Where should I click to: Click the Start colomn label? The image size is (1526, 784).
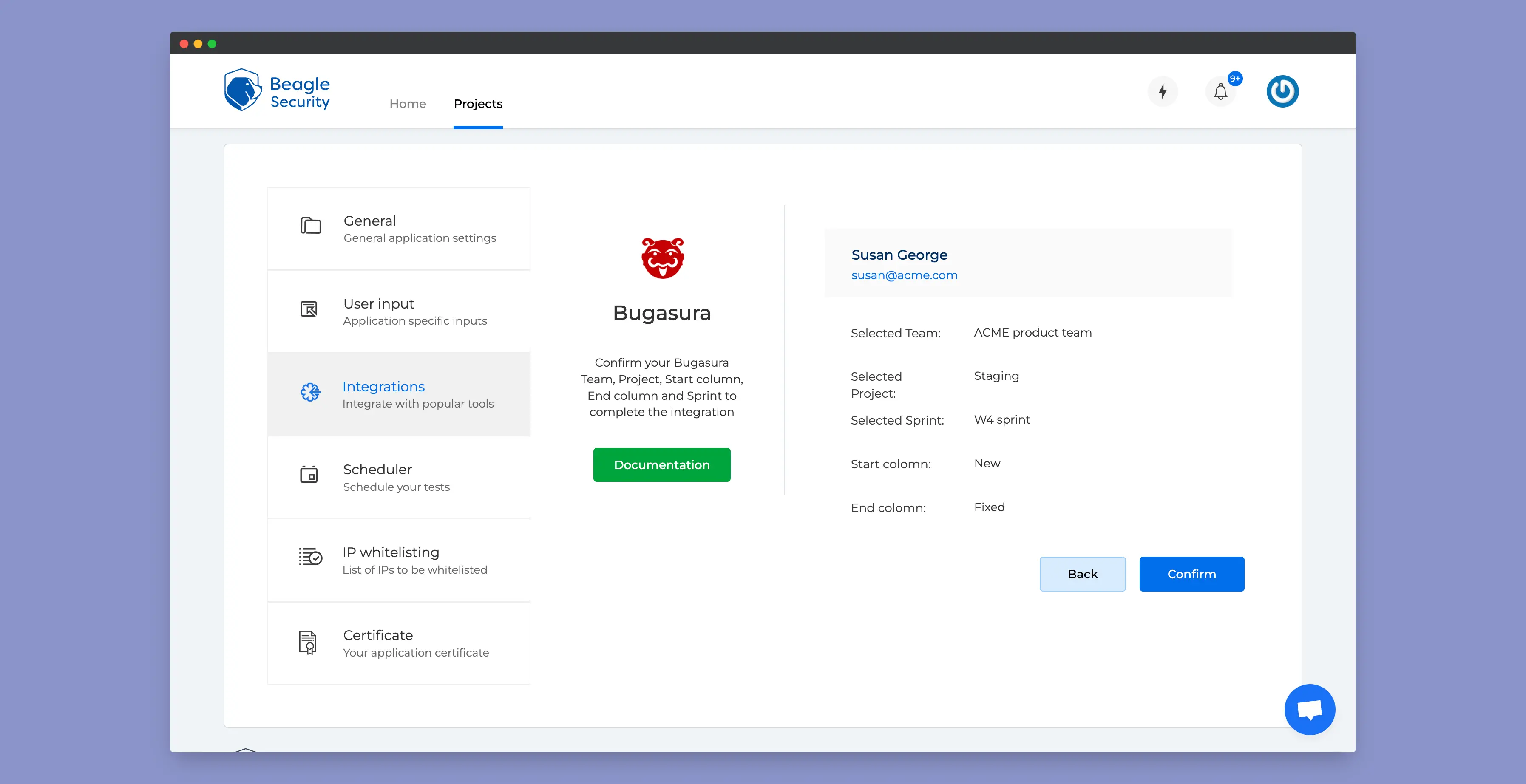point(891,464)
